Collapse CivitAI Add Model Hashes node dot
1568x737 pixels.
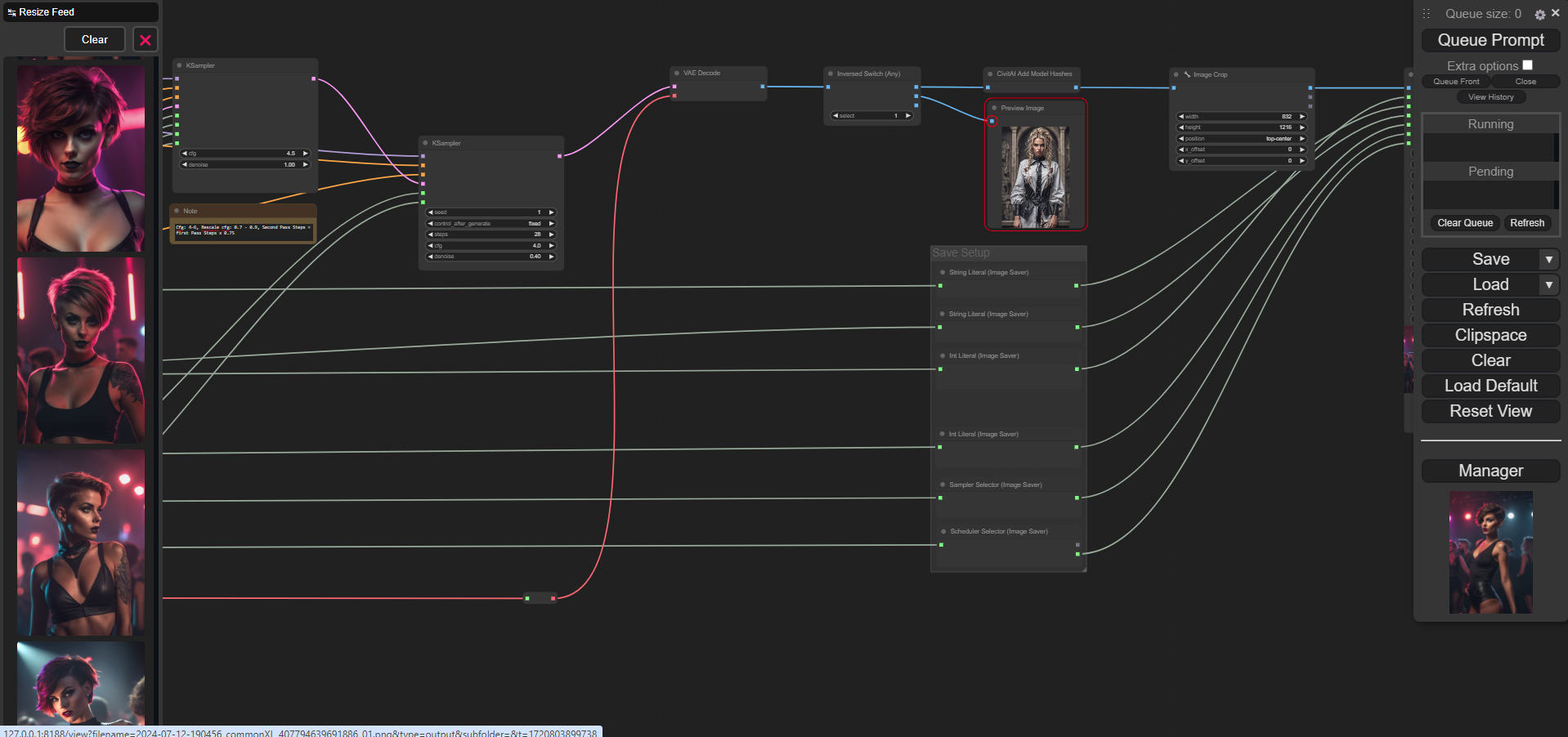pos(990,74)
